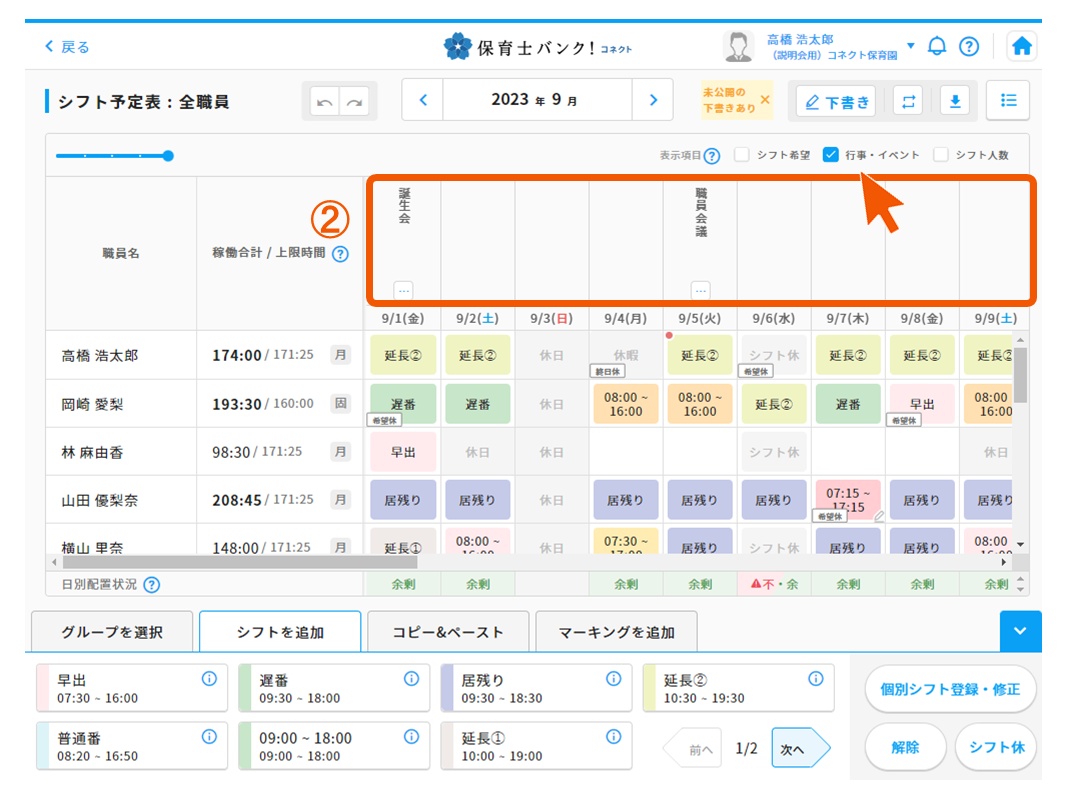Go to next month with right arrow
The height and width of the screenshot is (800, 1067).
(x=654, y=100)
